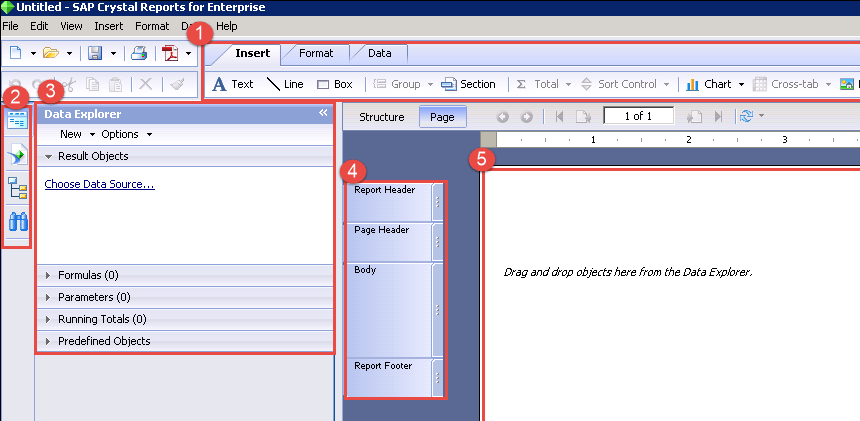Click the Save disk icon
The width and height of the screenshot is (860, 421).
pos(94,52)
